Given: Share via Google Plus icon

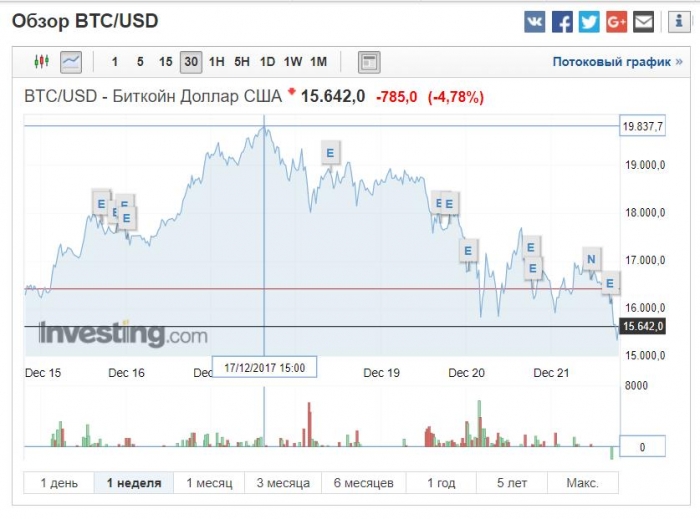Looking at the screenshot, I should pyautogui.click(x=616, y=21).
